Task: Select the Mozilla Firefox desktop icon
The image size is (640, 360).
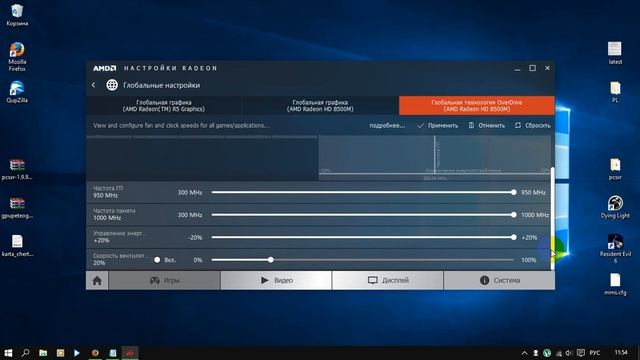Action: point(17,57)
